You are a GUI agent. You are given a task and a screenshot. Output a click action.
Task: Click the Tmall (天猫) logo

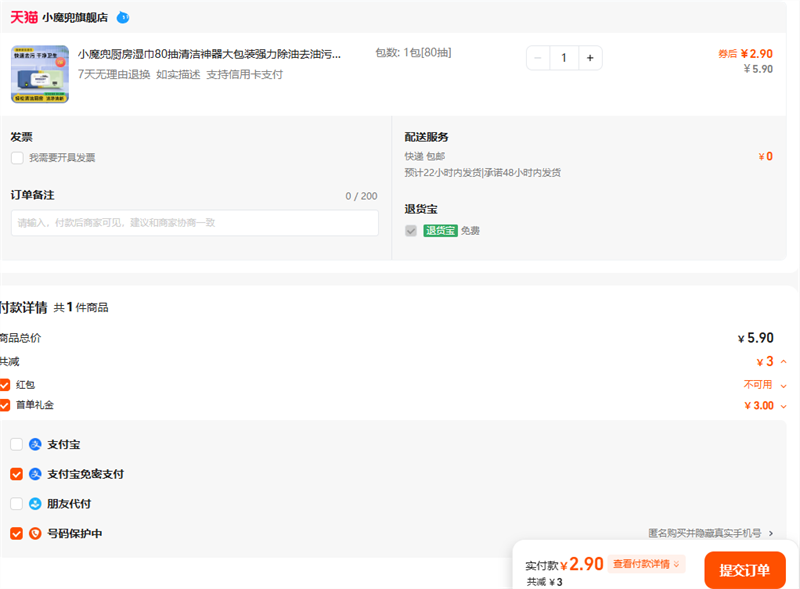[24, 17]
